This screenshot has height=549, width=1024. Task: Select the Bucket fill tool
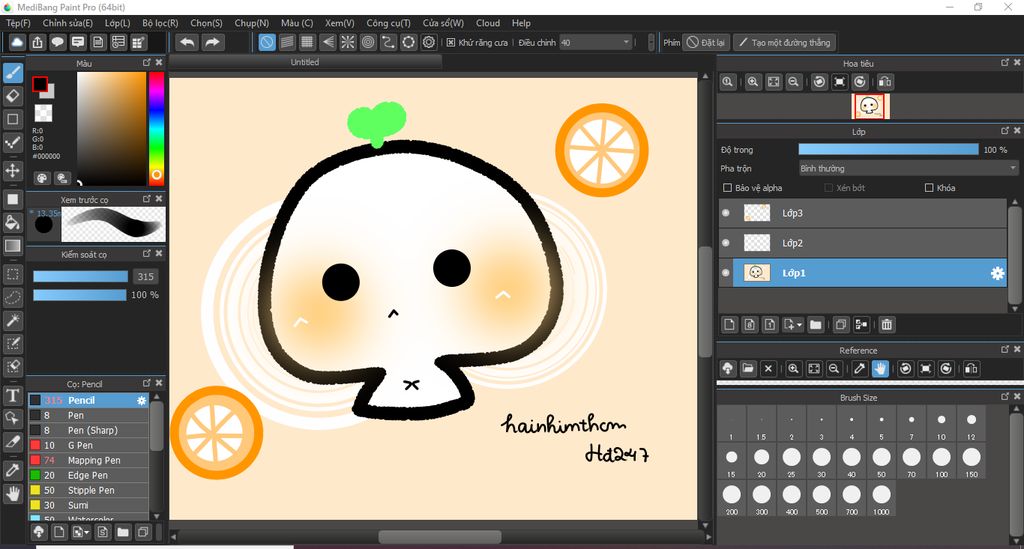pos(13,222)
